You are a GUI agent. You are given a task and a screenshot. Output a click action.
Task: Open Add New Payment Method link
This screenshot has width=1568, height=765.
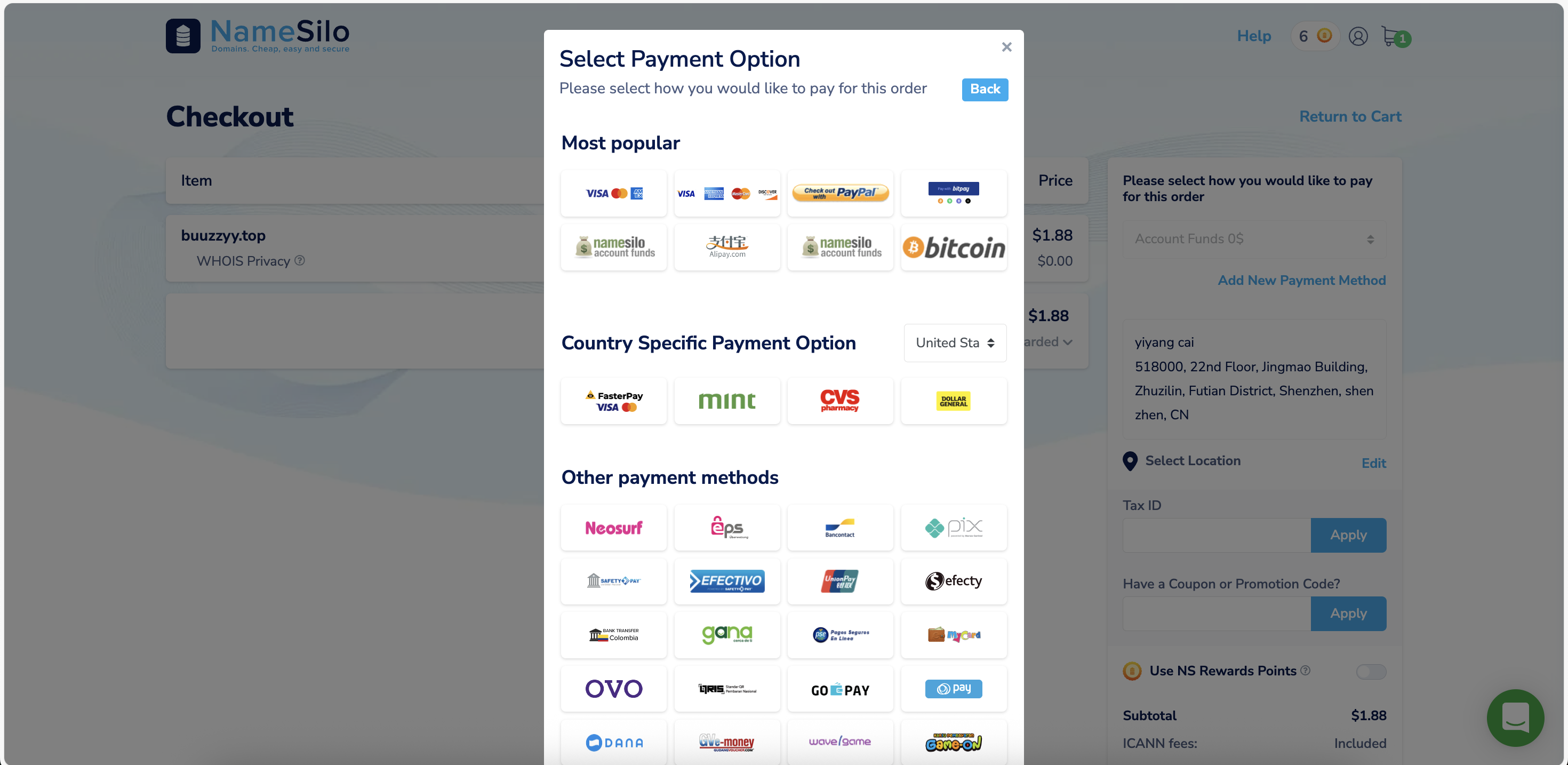[1301, 280]
